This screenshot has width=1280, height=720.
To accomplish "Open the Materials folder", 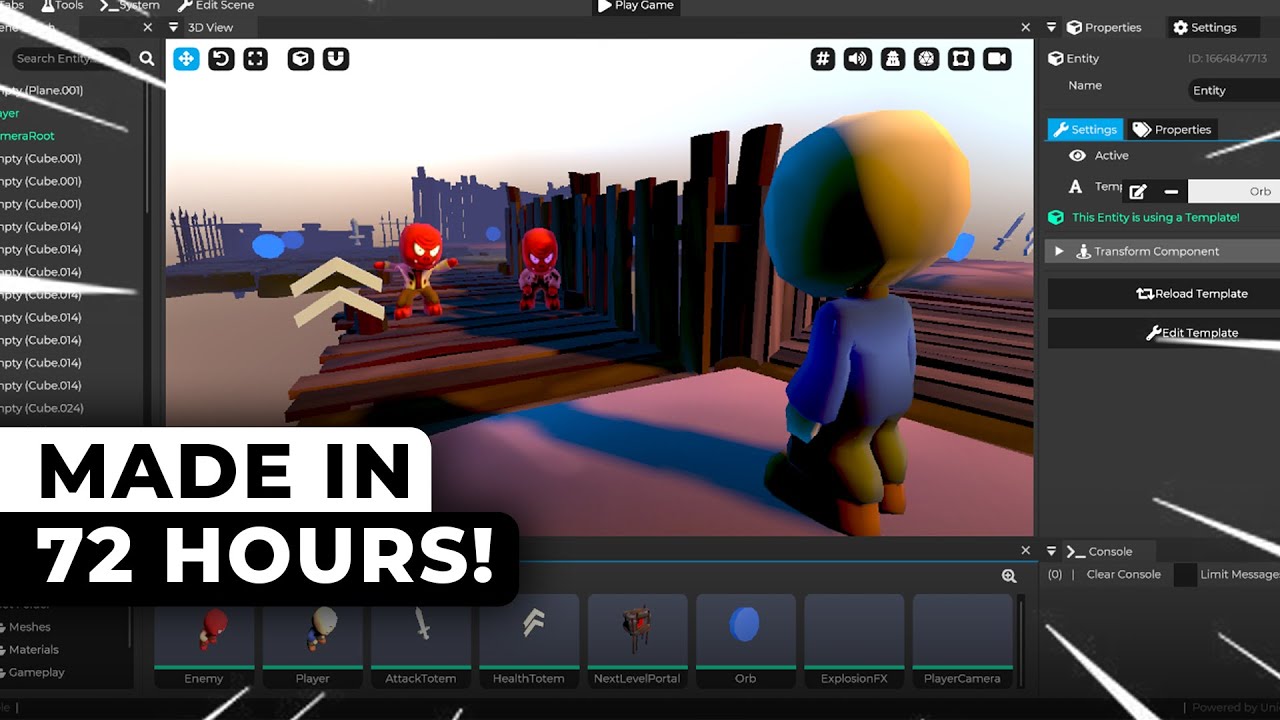I will click(x=34, y=650).
